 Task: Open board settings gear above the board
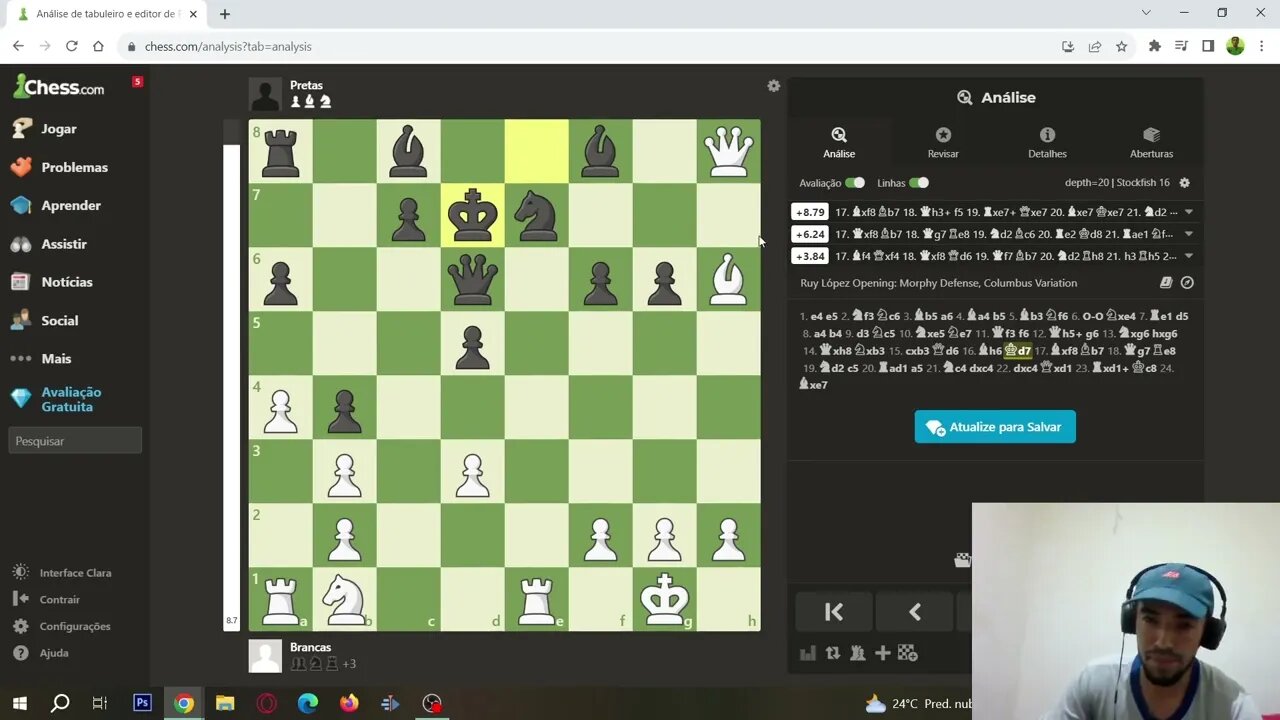pyautogui.click(x=773, y=86)
